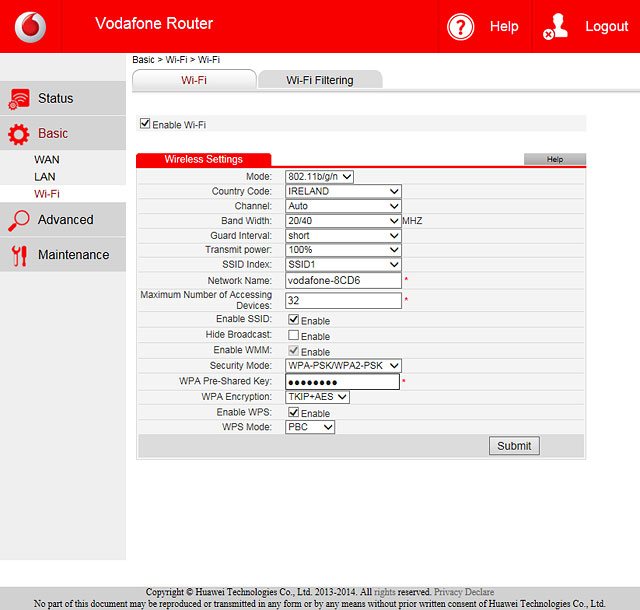Click the Basic gear icon
The width and height of the screenshot is (640, 610).
19,133
